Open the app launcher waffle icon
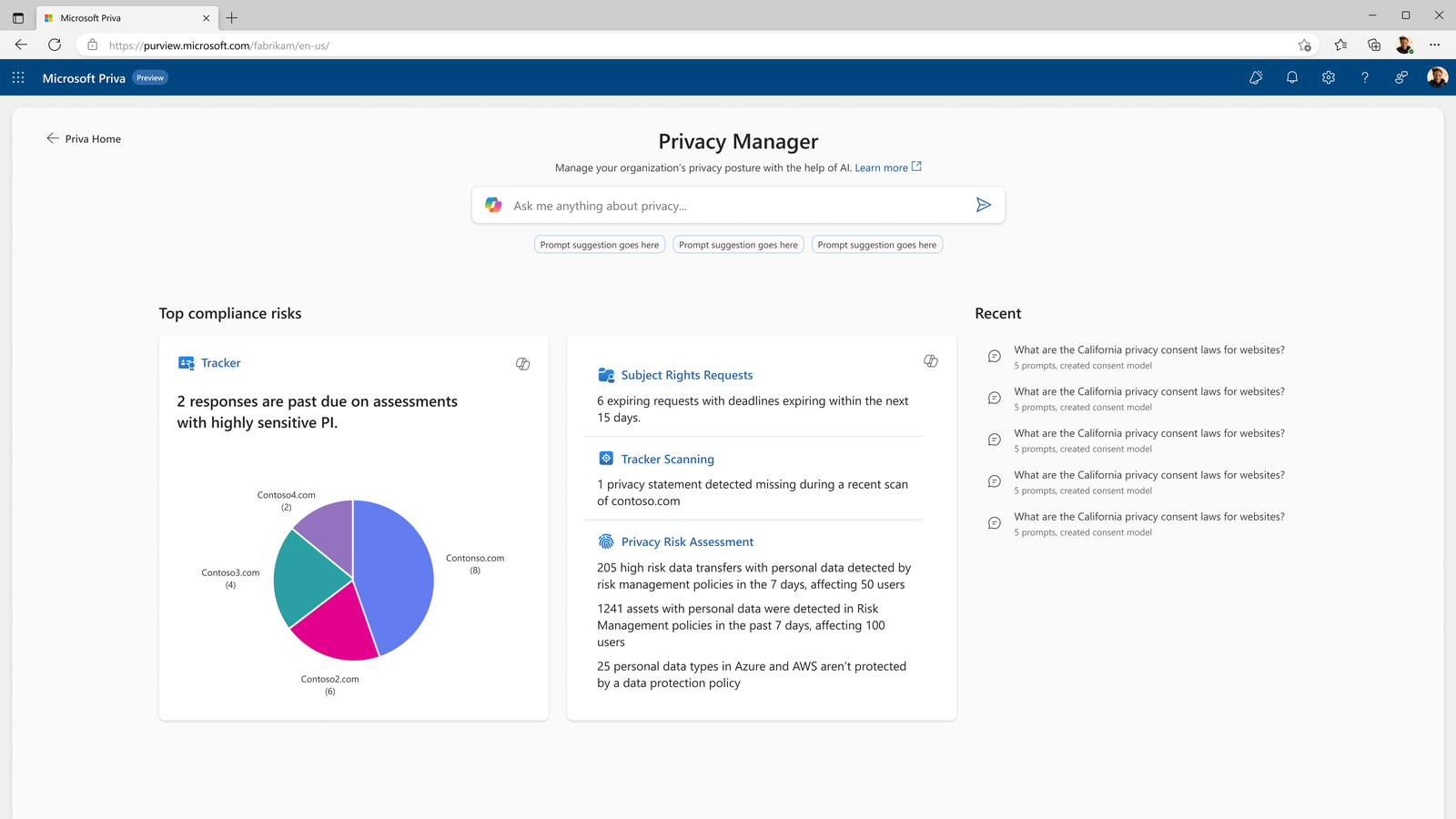This screenshot has width=1456, height=819. click(18, 78)
